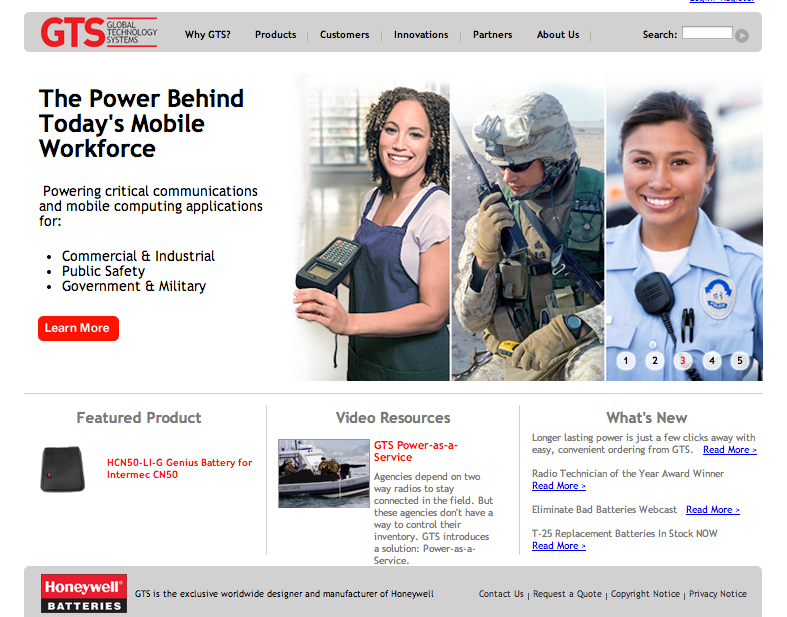Go to the Innovations menu
Image resolution: width=787 pixels, height=617 pixels.
click(421, 35)
